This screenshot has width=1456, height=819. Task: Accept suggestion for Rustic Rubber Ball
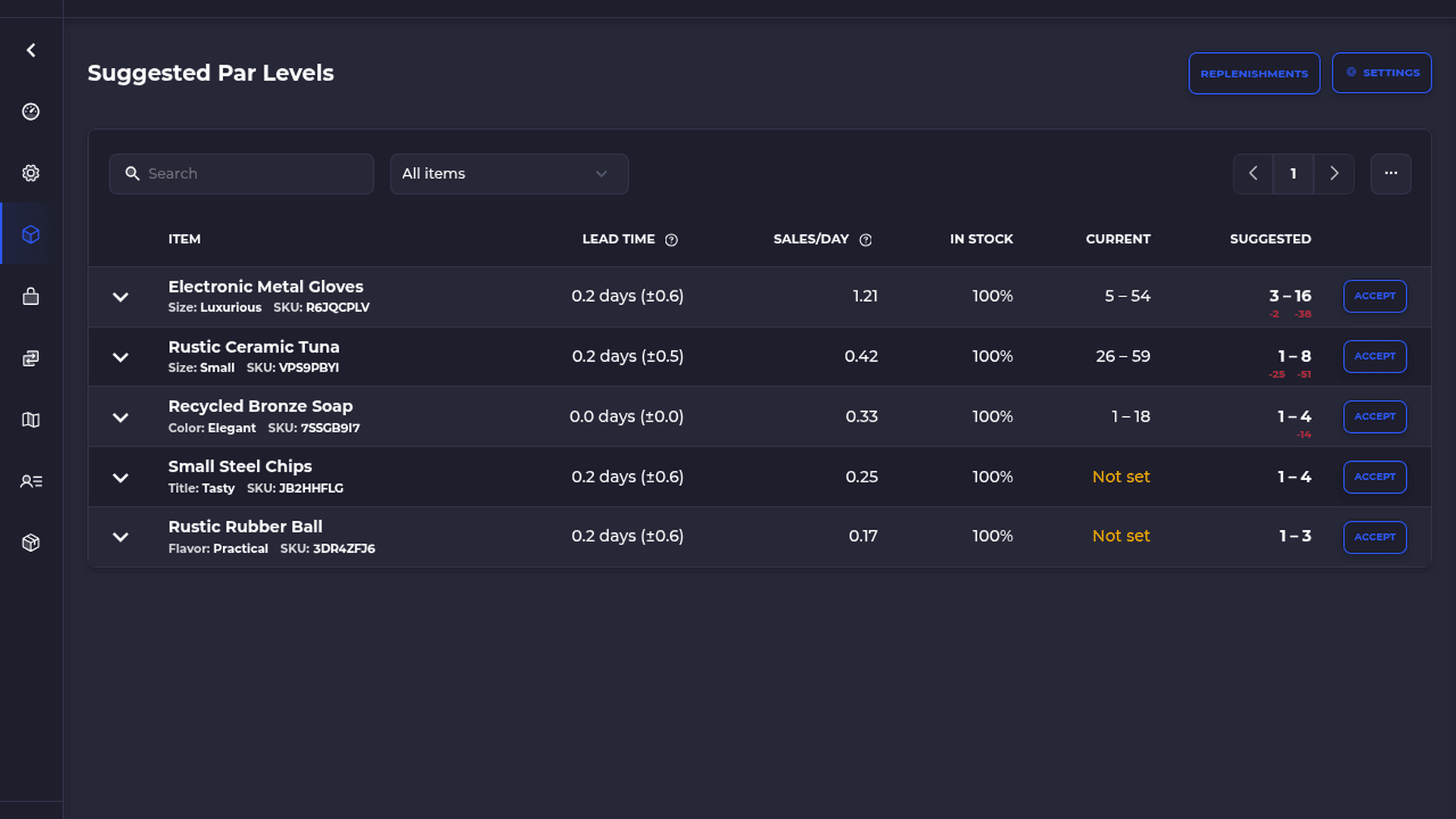coord(1375,537)
